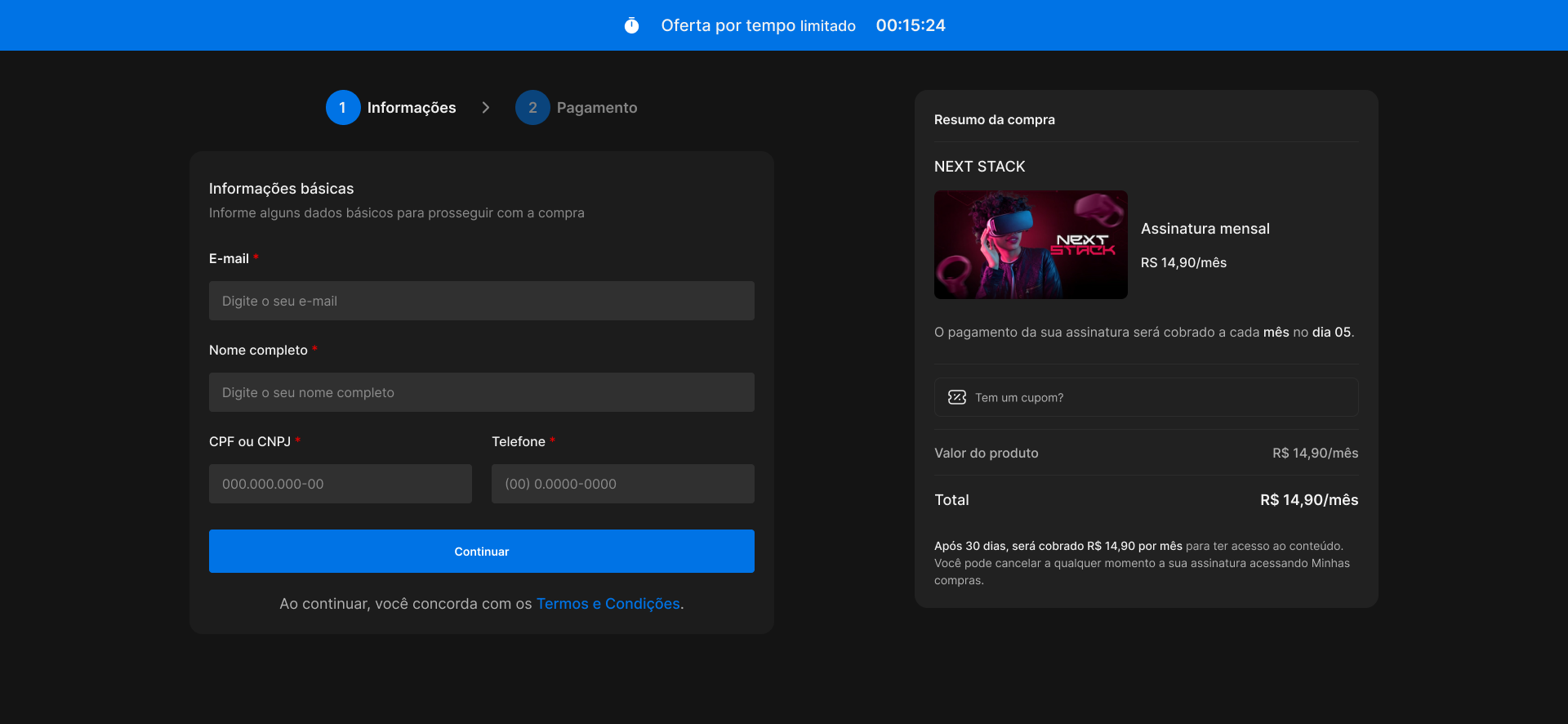Viewport: 1568px width, 724px height.
Task: Click the stopwatch timer icon in the banner
Action: pos(631,26)
